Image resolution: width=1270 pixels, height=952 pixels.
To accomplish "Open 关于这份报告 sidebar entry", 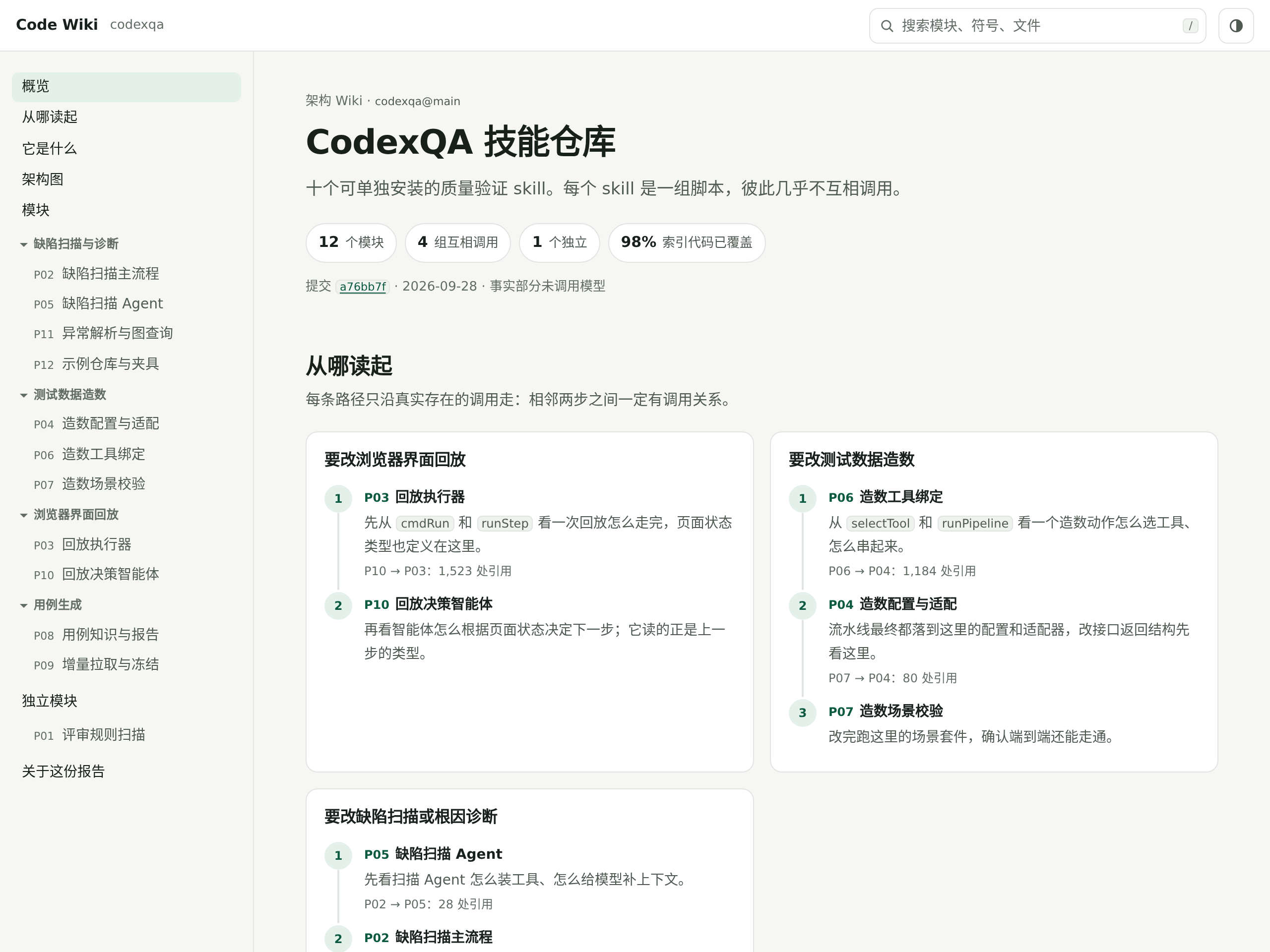I will (x=127, y=771).
